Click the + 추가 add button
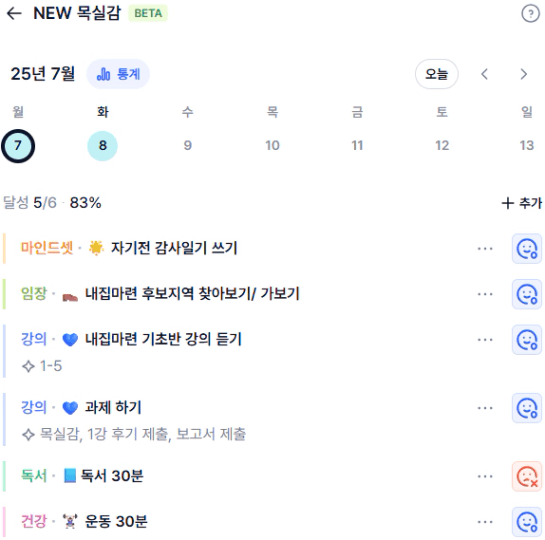This screenshot has width=545, height=540. pos(522,203)
